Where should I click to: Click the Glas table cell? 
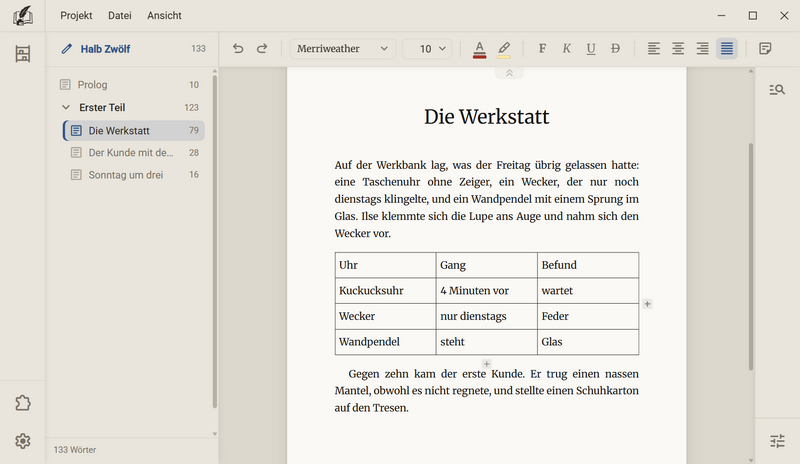pyautogui.click(x=588, y=341)
